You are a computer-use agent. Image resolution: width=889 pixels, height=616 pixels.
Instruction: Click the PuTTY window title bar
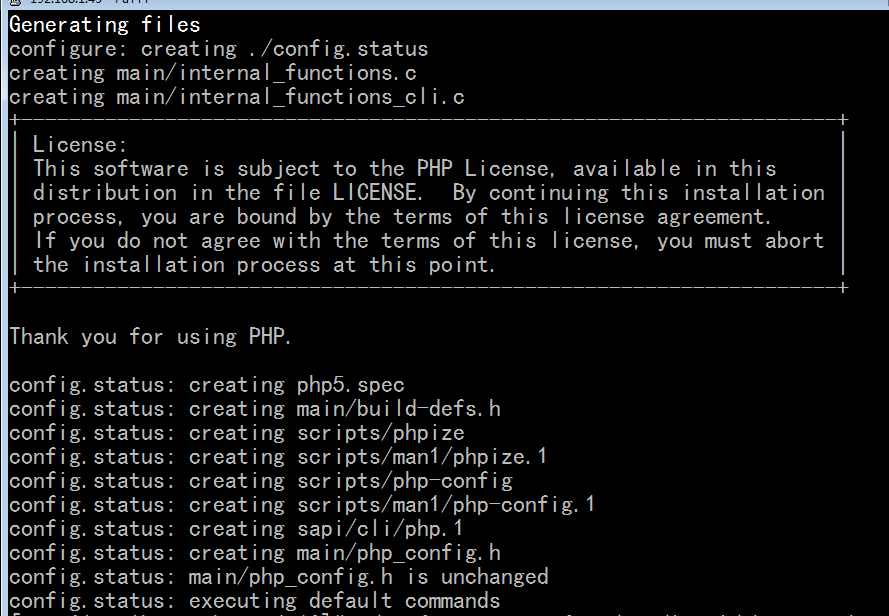444,3
